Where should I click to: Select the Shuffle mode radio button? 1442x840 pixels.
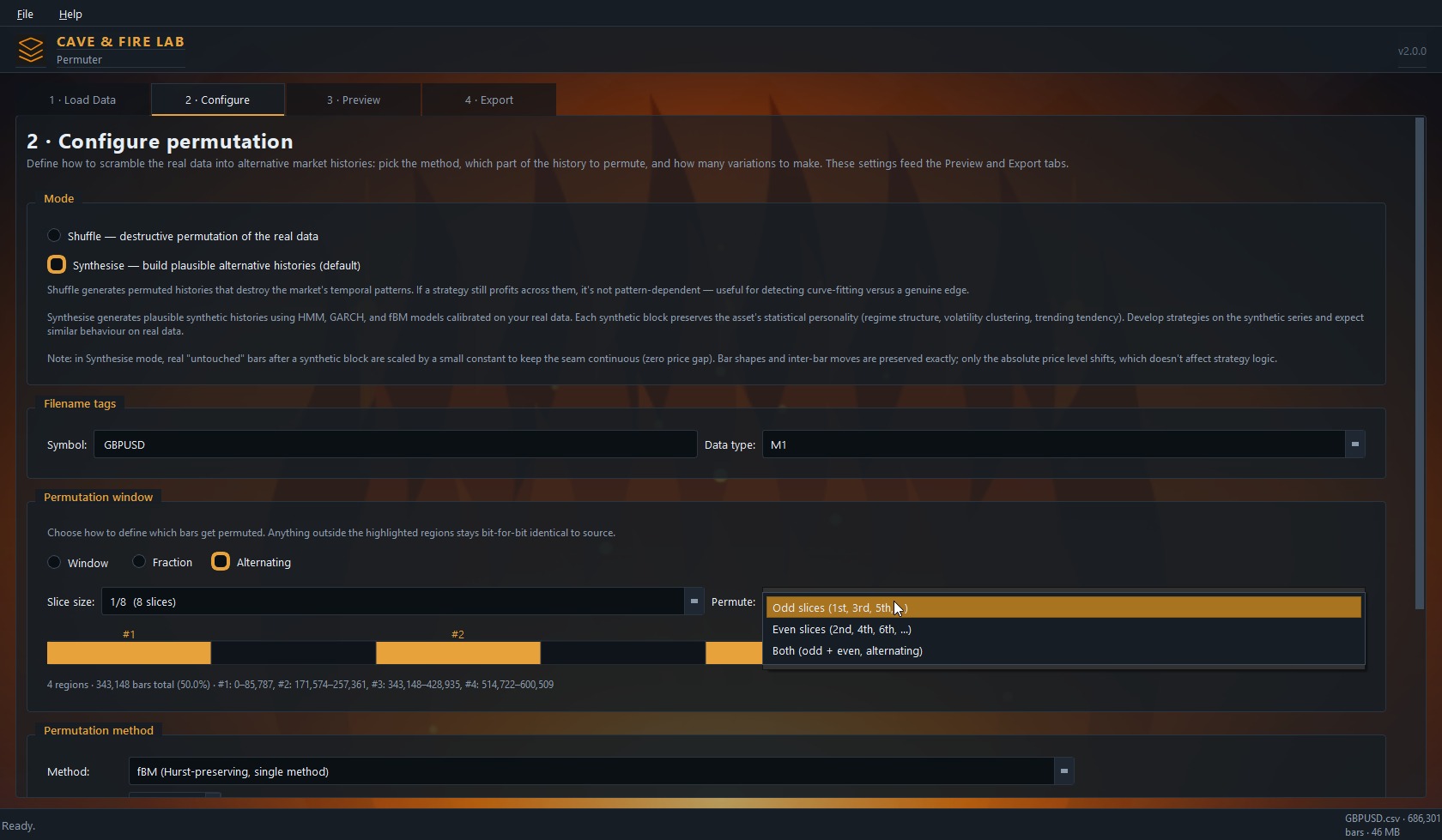pyautogui.click(x=54, y=236)
